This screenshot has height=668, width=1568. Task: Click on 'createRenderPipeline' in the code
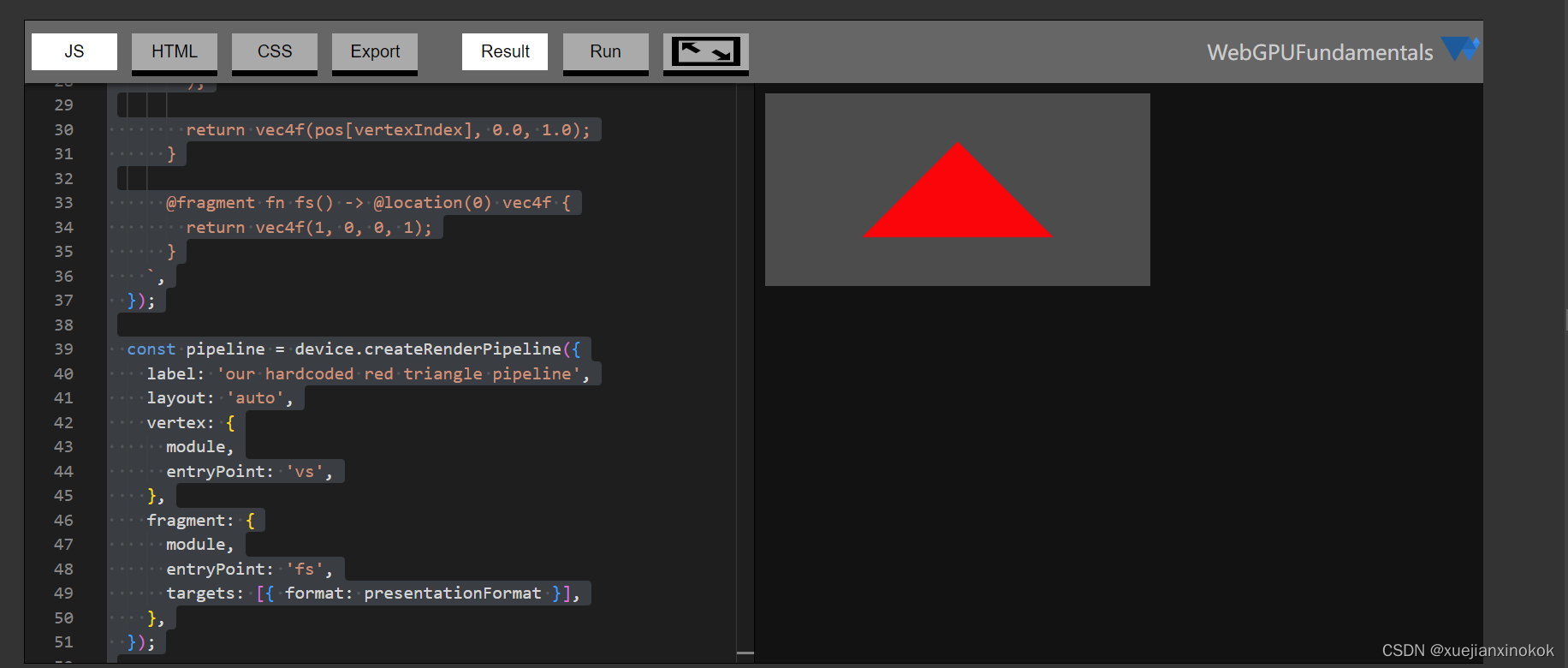pos(463,349)
